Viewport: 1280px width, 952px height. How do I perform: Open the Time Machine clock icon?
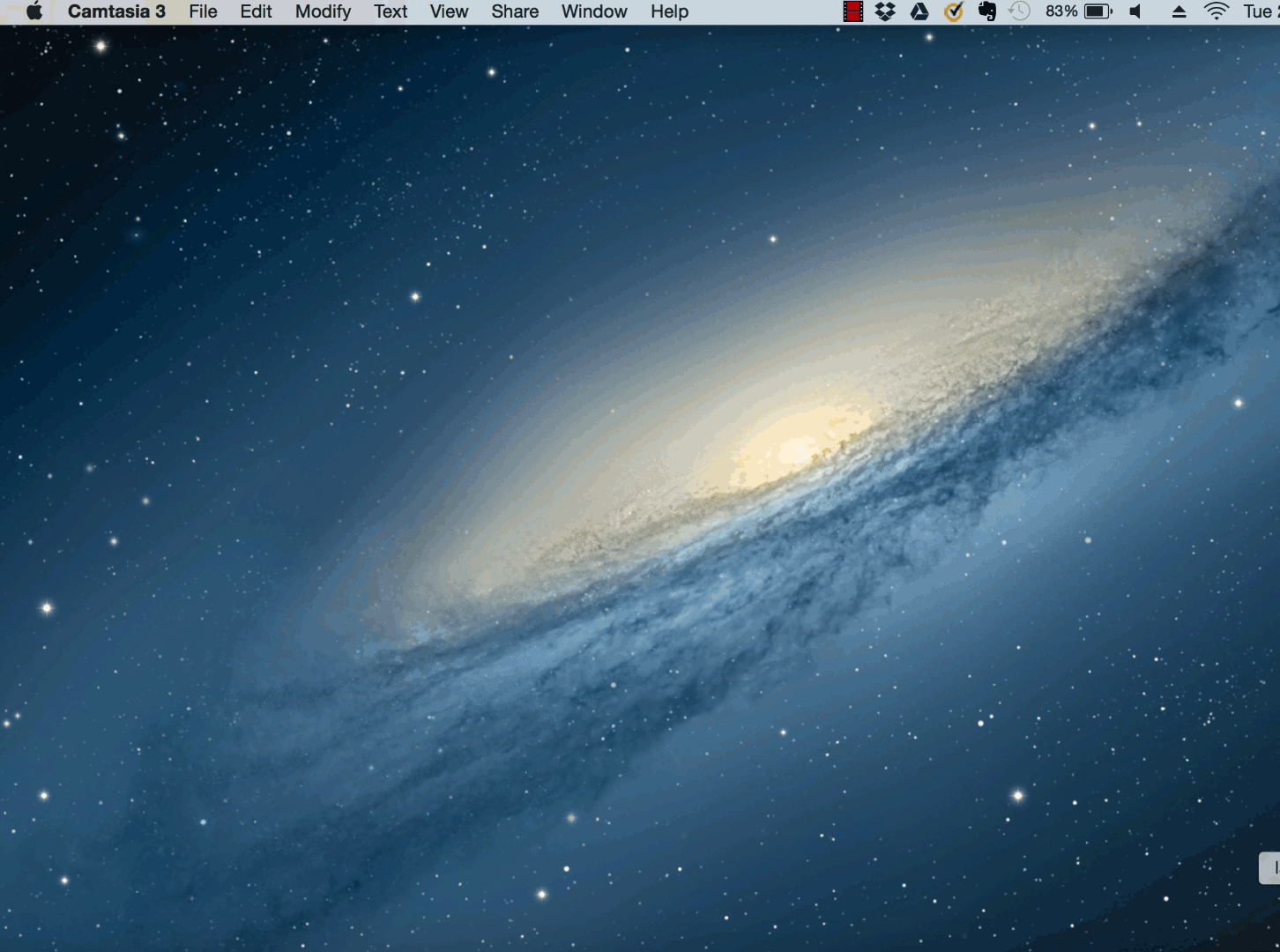tap(1019, 11)
